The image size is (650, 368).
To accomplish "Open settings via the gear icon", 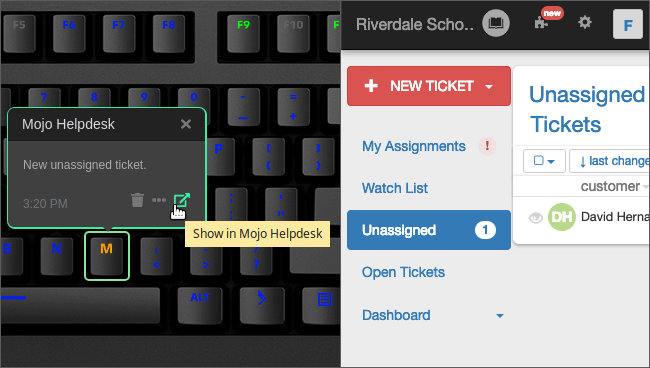I will click(585, 22).
